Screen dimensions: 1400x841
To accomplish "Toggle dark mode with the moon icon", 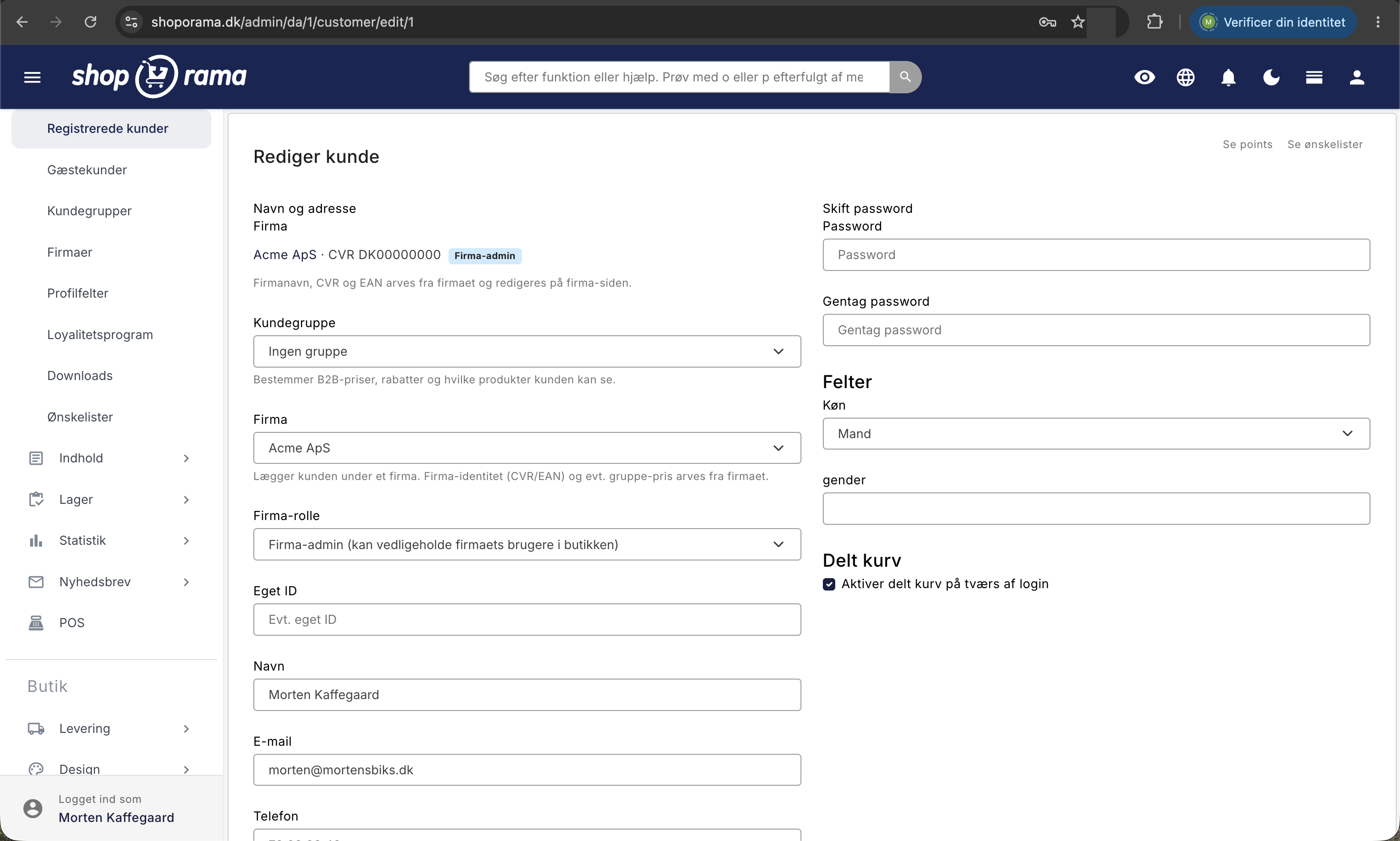I will pyautogui.click(x=1271, y=77).
